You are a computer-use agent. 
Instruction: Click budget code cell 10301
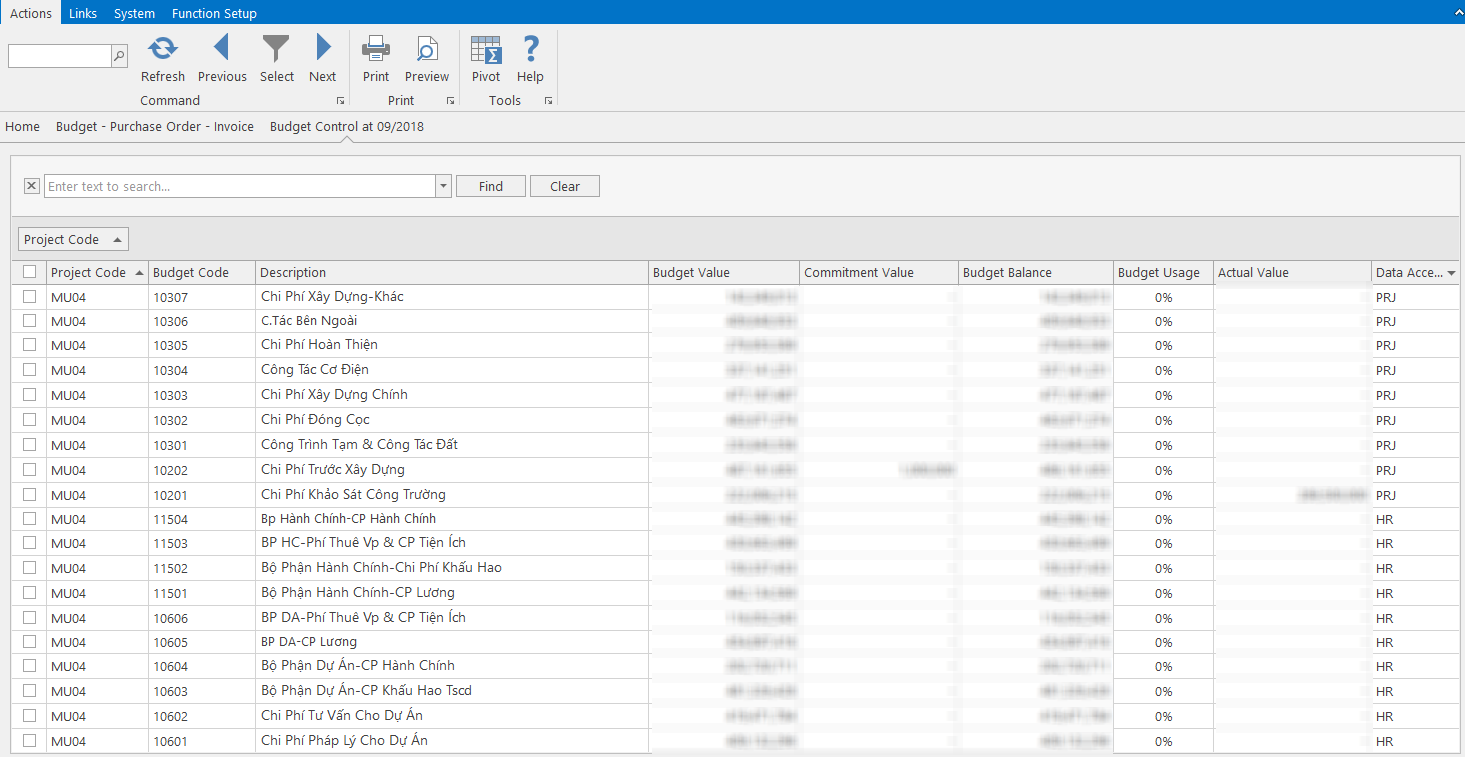(x=202, y=445)
